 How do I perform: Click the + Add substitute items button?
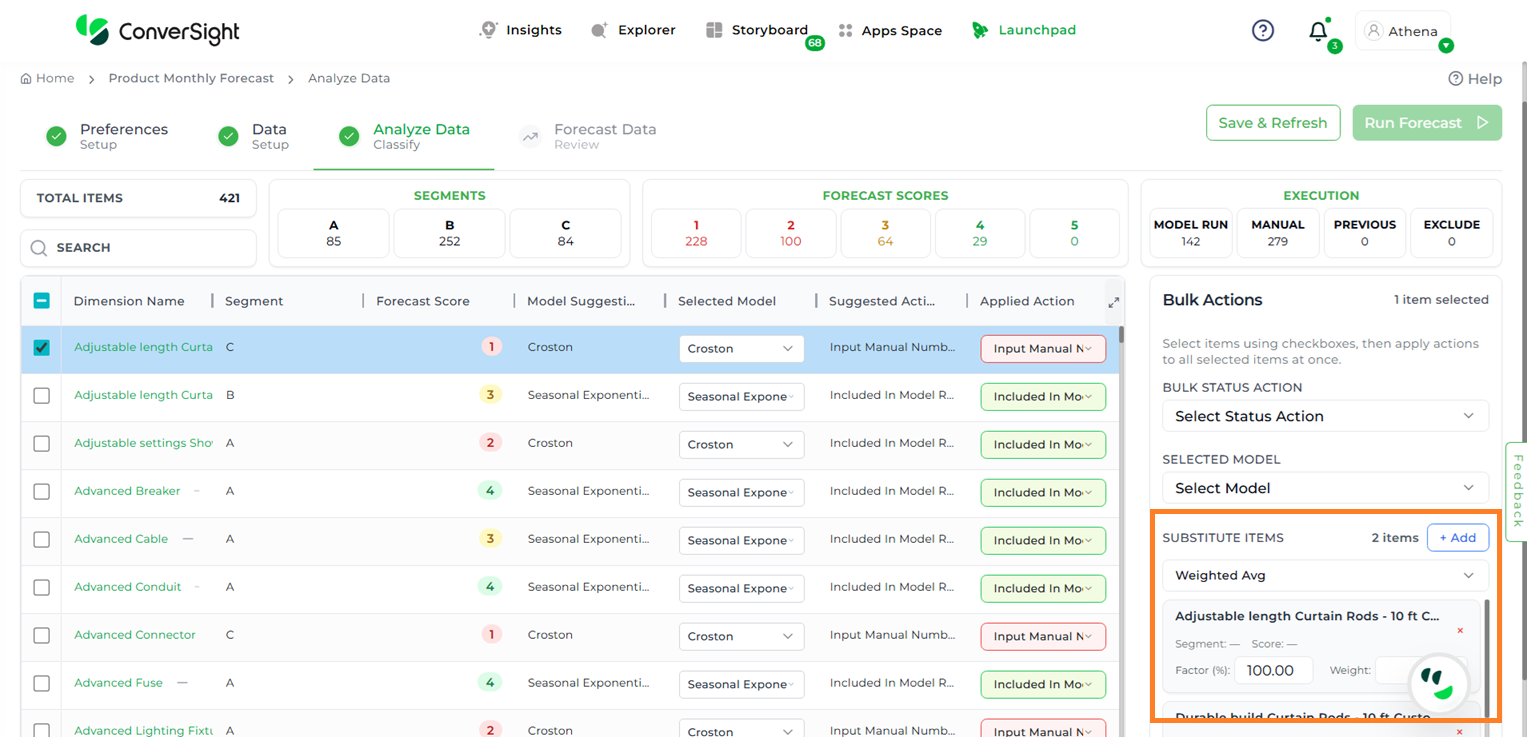tap(1457, 538)
